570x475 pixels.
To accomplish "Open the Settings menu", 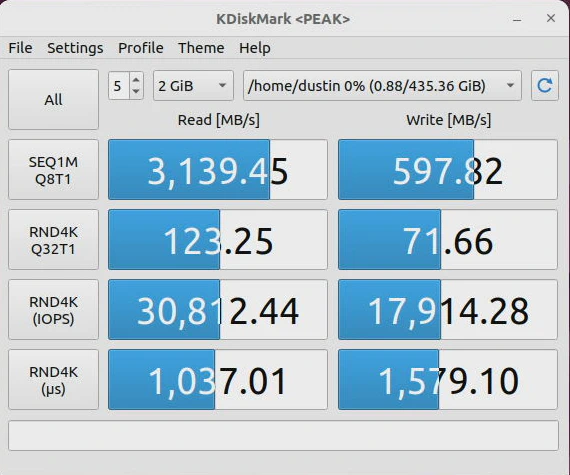I will tap(75, 48).
